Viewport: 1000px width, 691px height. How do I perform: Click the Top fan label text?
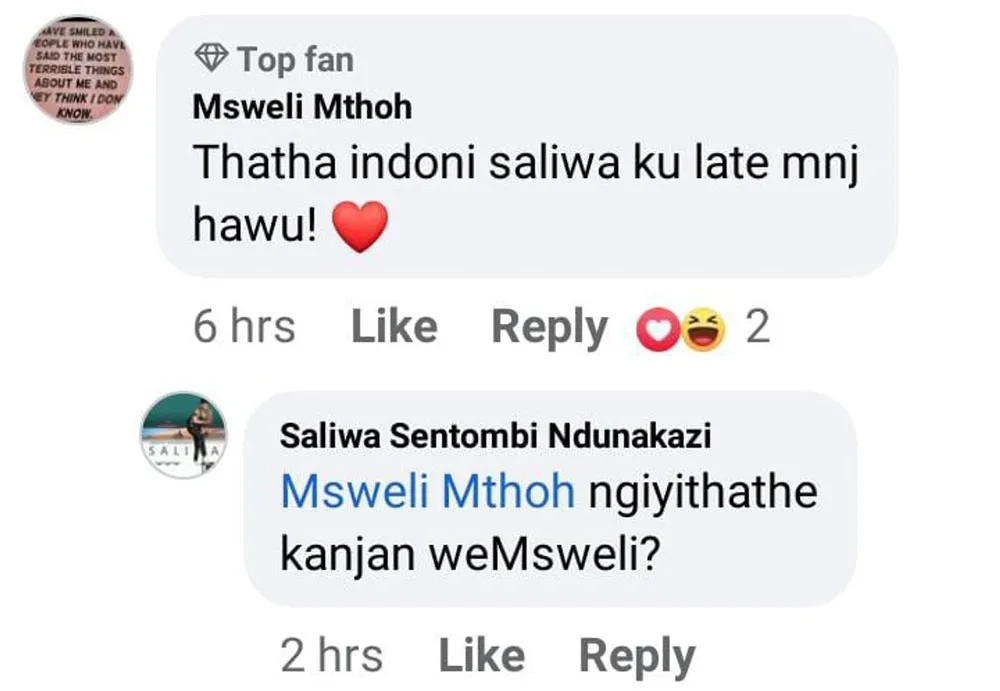tap(295, 59)
